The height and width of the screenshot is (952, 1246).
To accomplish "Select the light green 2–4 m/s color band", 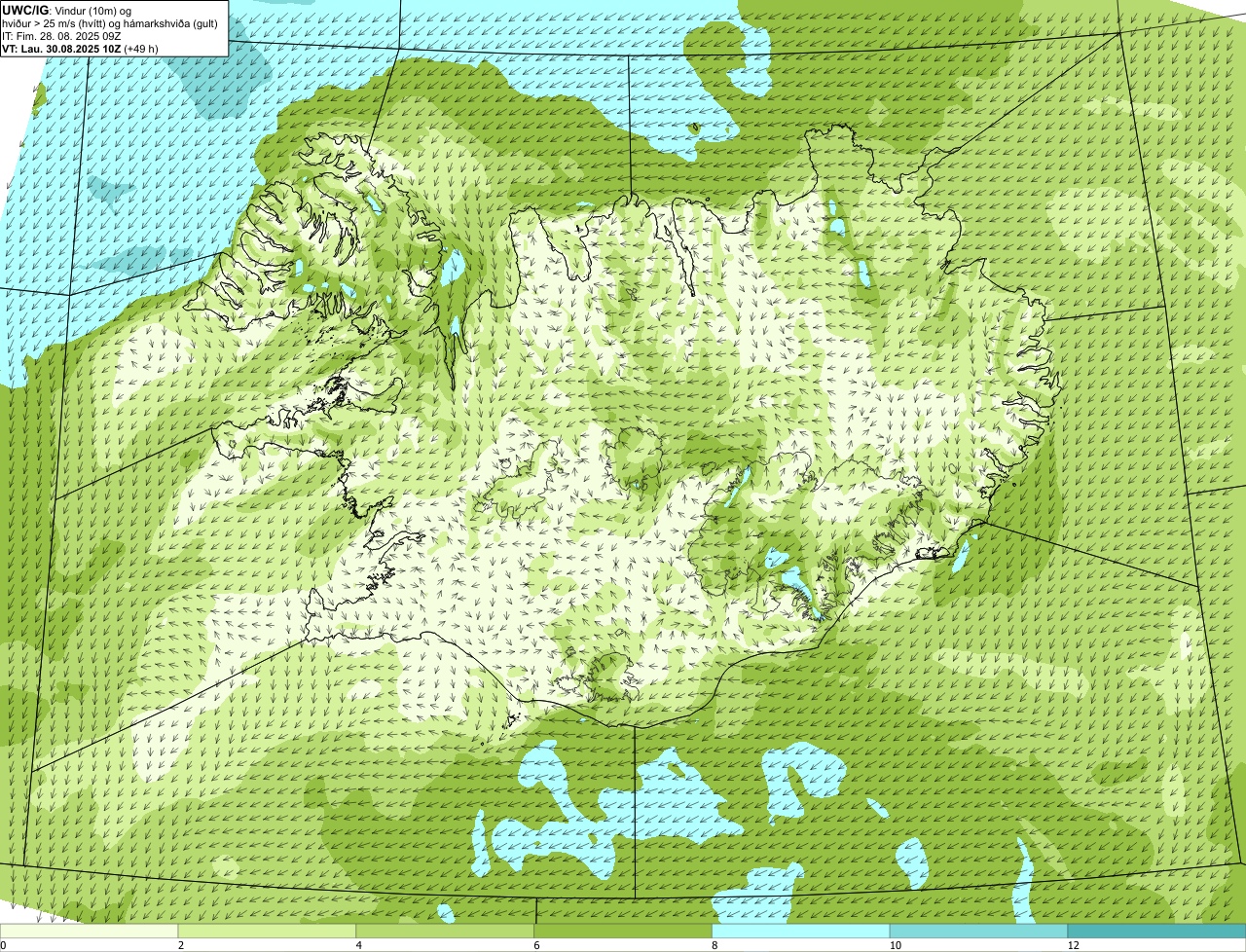I will (267, 931).
